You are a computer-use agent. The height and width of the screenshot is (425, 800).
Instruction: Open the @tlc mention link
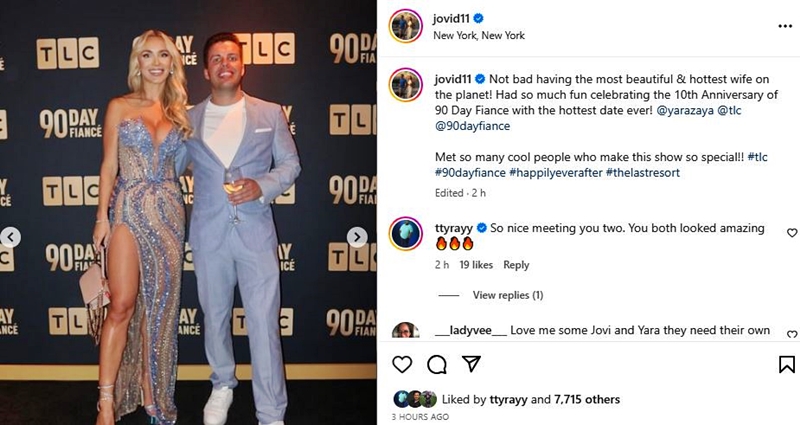click(730, 110)
